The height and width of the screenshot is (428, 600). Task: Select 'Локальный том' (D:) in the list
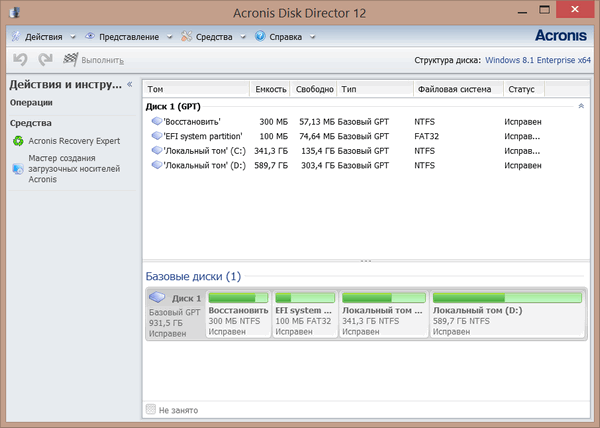(x=207, y=164)
